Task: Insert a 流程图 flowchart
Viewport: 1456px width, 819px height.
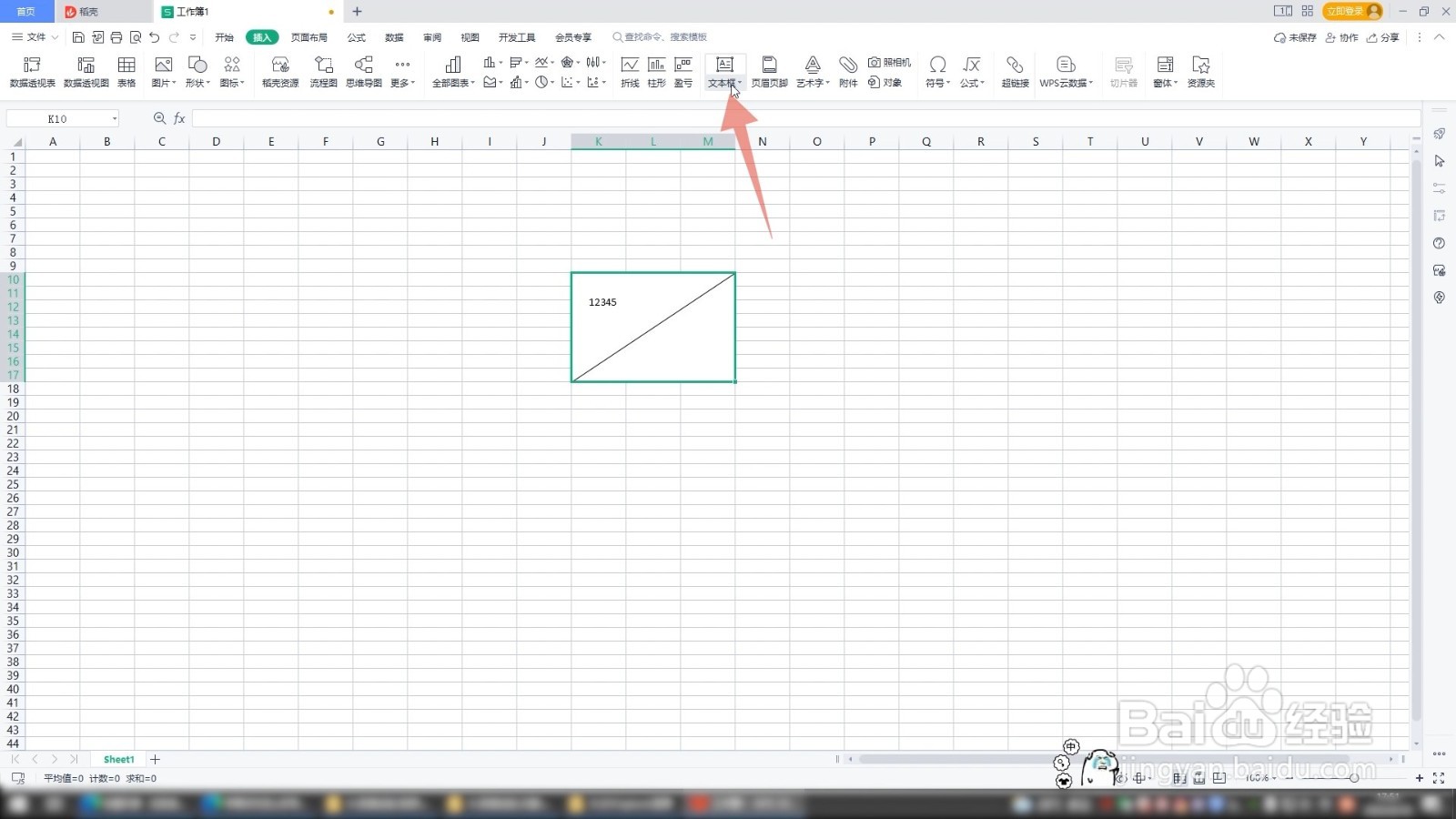Action: pos(323,72)
